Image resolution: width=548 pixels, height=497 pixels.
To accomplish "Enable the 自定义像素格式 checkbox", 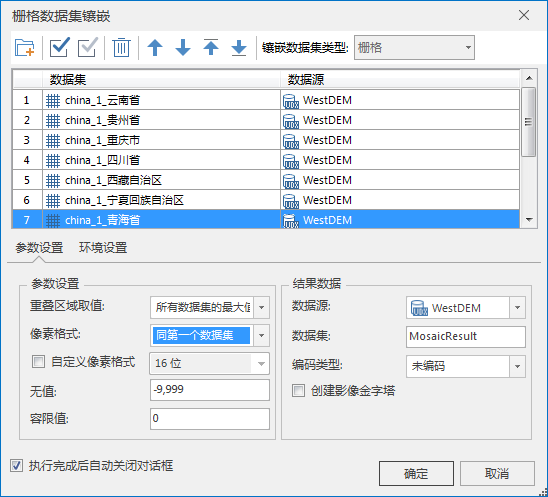I will pyautogui.click(x=38, y=361).
